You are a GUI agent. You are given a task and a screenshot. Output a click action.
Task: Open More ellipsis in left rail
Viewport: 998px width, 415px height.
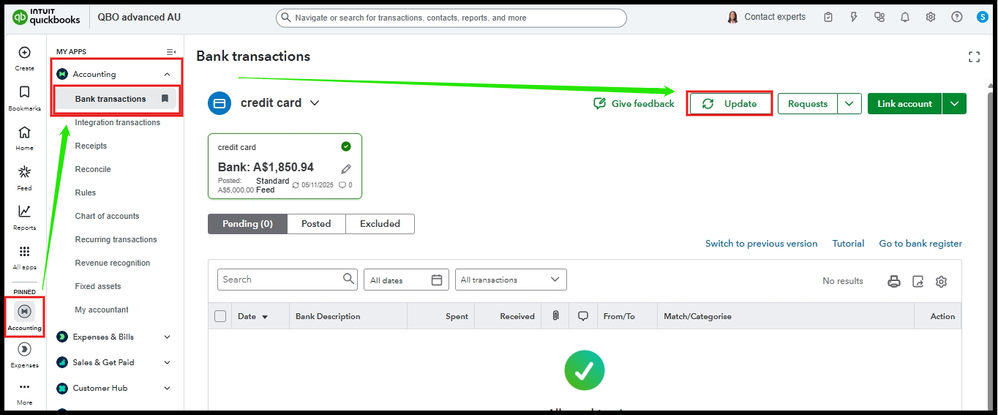tap(24, 386)
